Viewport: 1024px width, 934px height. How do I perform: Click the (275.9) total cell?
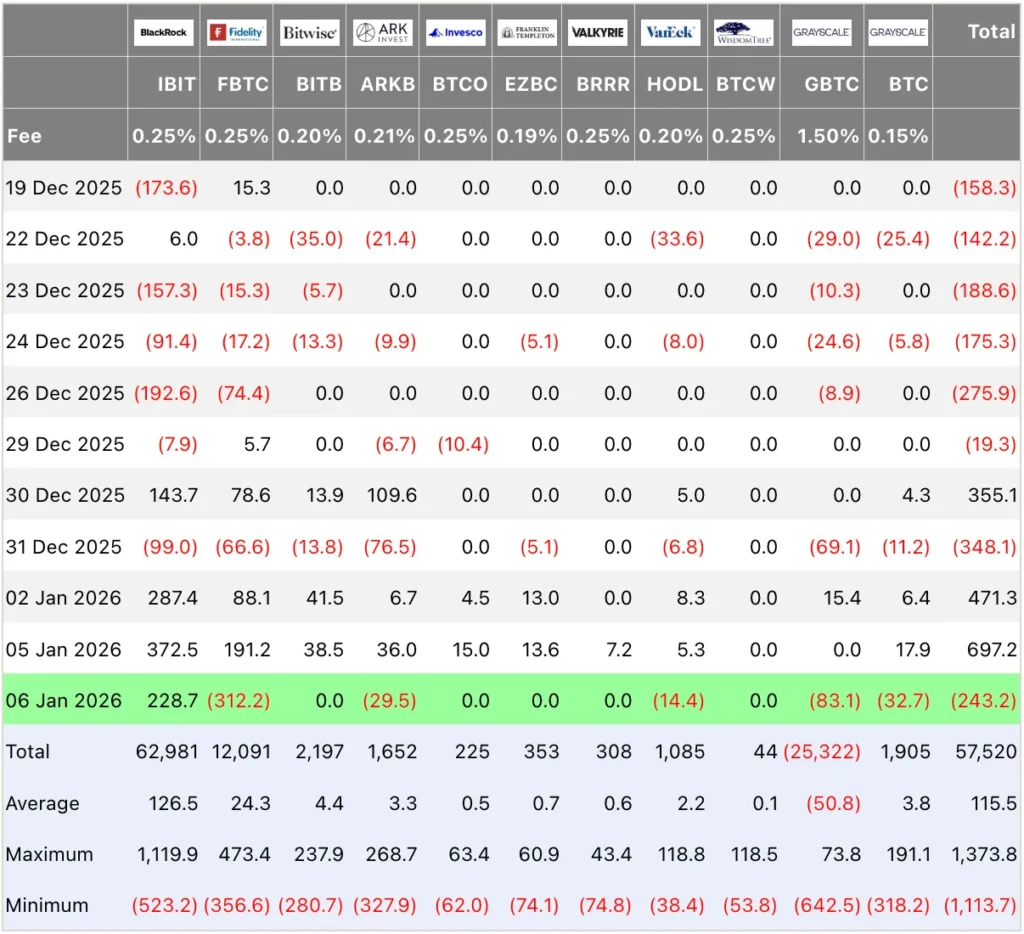(x=985, y=393)
